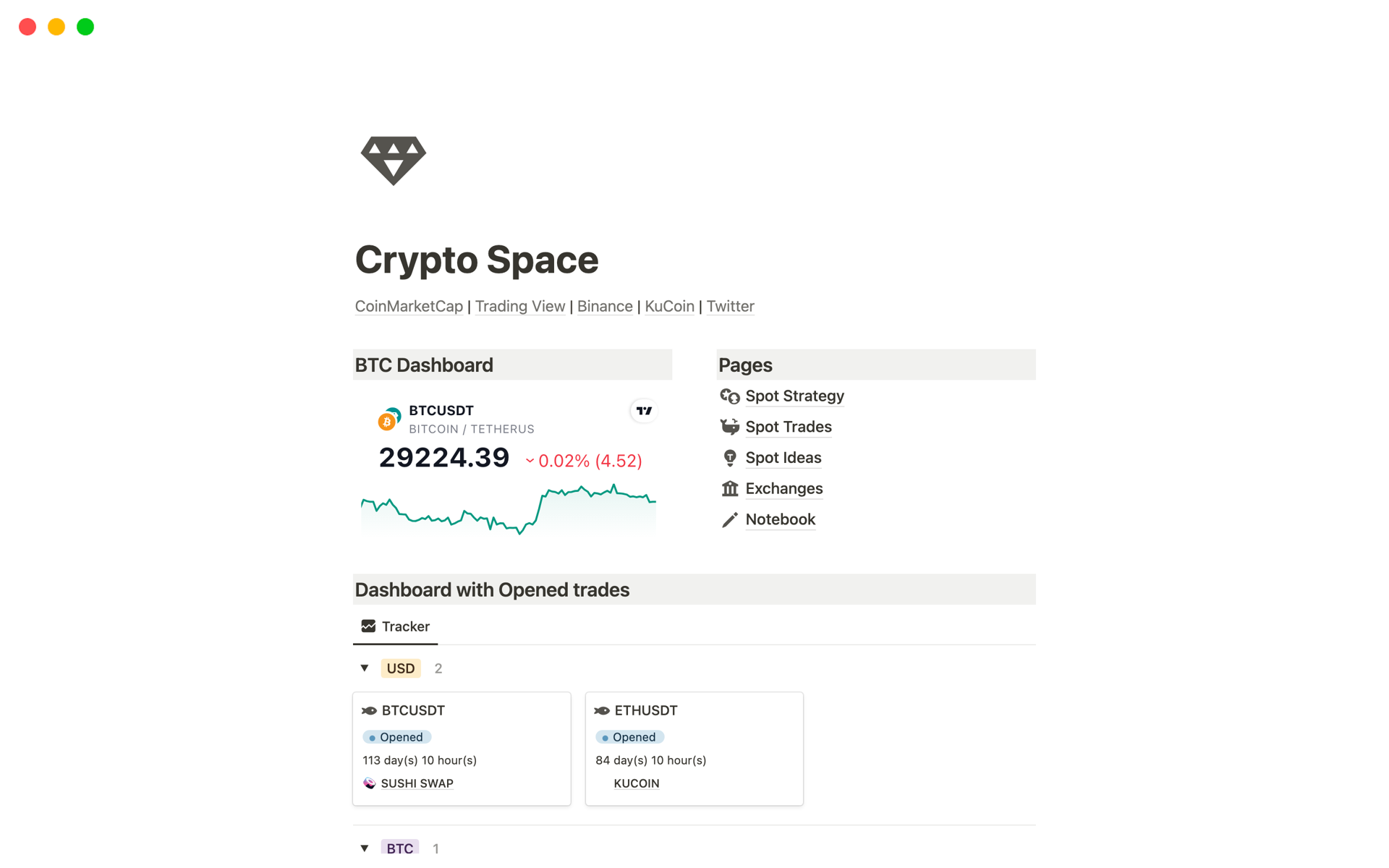This screenshot has width=1389, height=868.
Task: Collapse the USD group
Action: tap(365, 668)
